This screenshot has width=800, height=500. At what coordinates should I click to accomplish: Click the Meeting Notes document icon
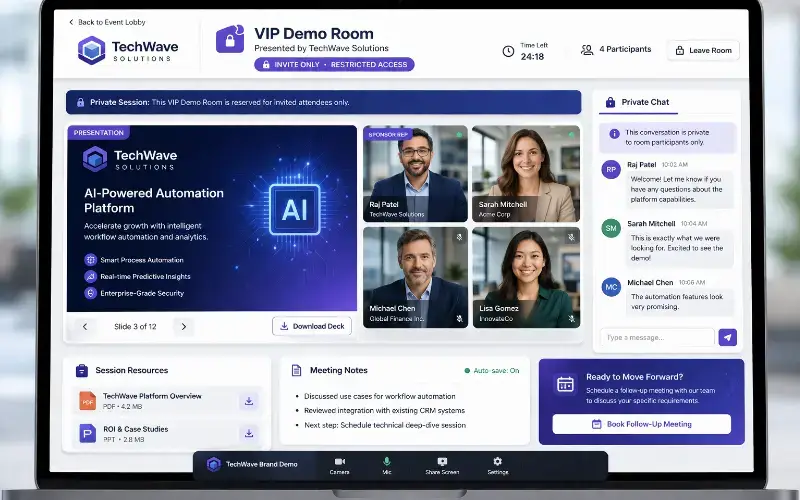tap(296, 370)
